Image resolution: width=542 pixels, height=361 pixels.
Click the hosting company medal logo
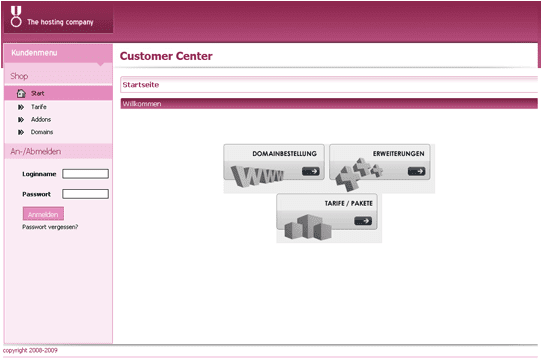(x=16, y=17)
